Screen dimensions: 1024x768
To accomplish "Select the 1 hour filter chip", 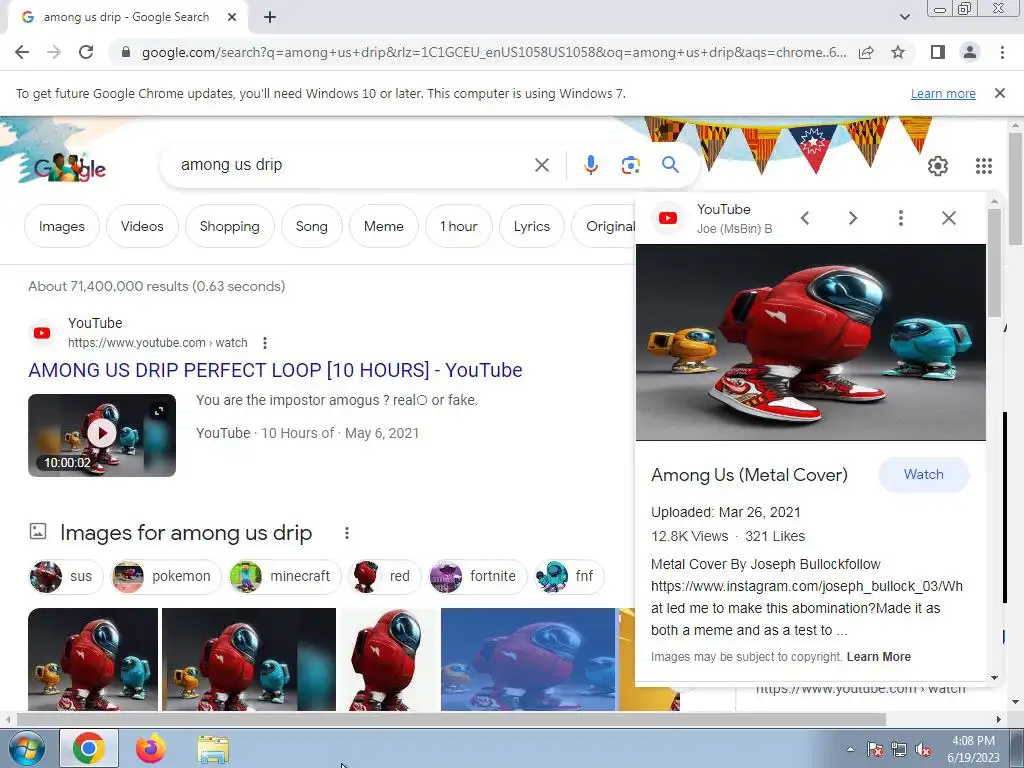I will click(458, 226).
